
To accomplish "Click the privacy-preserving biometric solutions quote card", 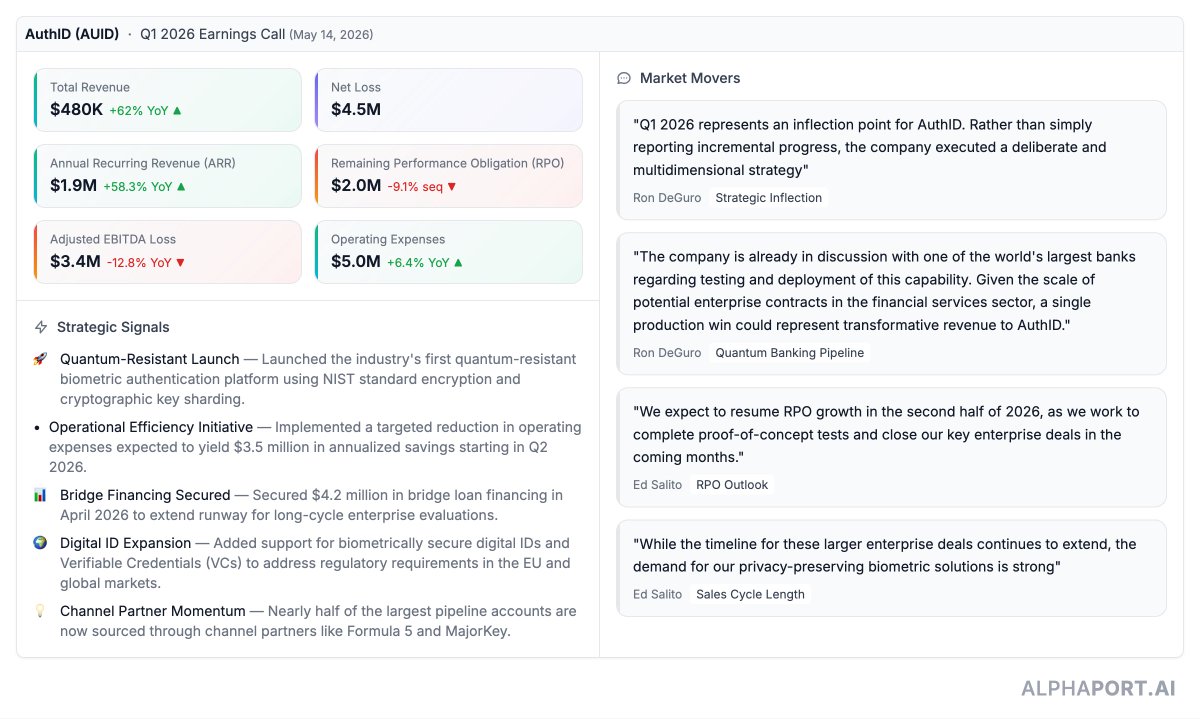I will [892, 568].
